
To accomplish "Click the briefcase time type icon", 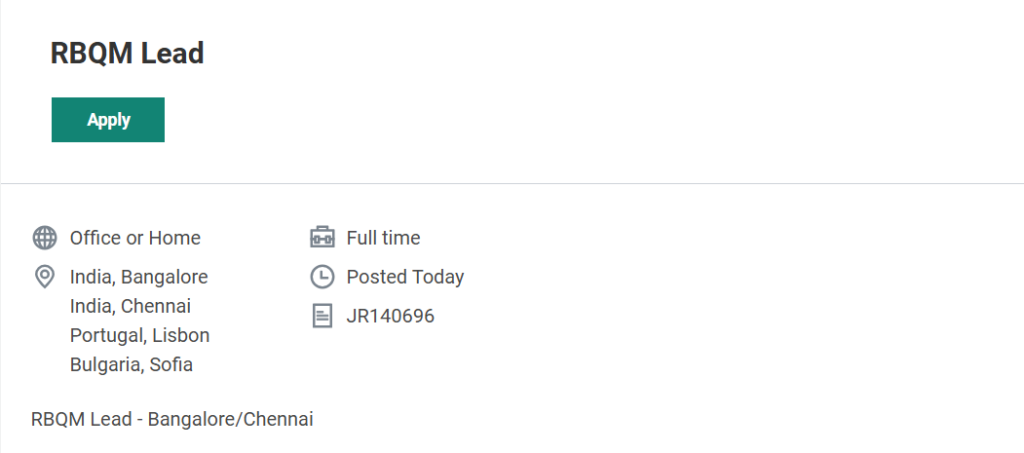I will click(x=322, y=238).
